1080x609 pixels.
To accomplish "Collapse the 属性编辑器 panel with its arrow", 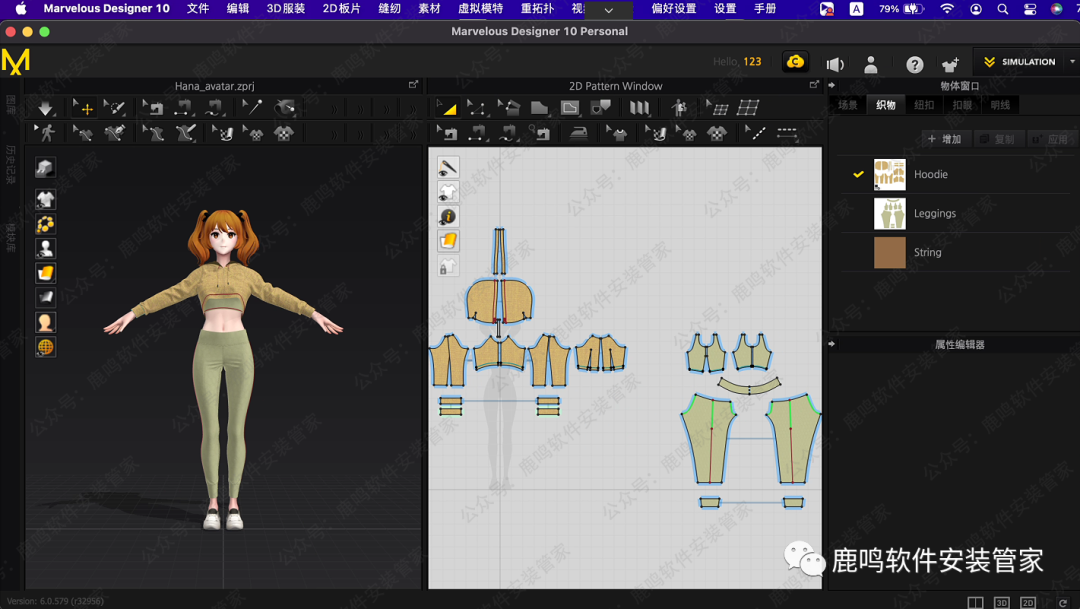I will point(832,344).
